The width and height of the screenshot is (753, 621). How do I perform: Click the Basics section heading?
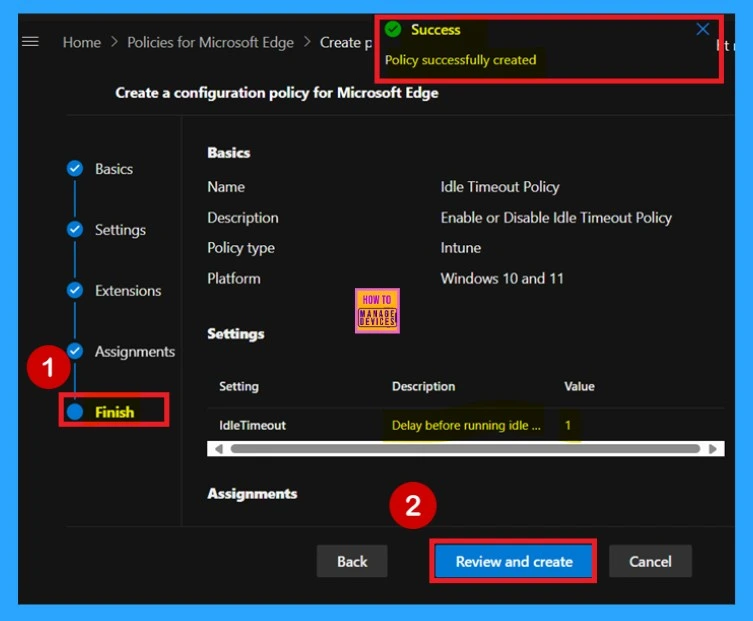point(229,153)
